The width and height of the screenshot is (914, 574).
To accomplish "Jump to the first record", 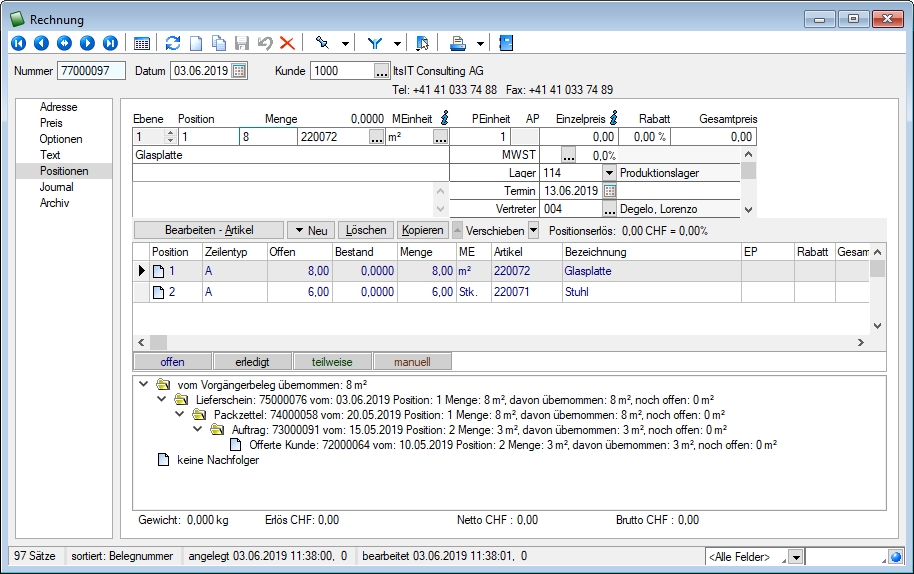I will pos(17,43).
